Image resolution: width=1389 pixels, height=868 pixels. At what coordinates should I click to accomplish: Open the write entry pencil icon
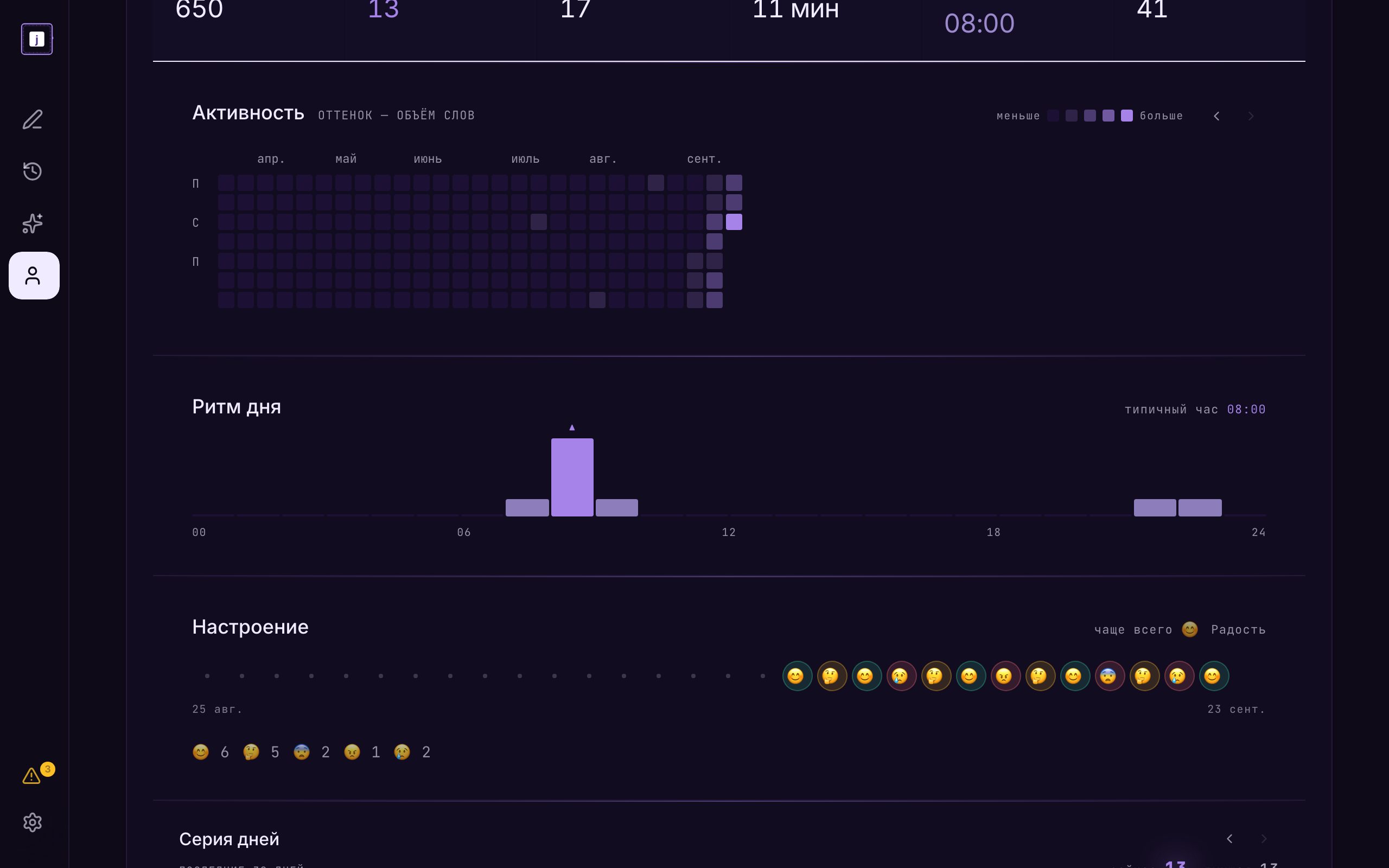click(x=33, y=119)
